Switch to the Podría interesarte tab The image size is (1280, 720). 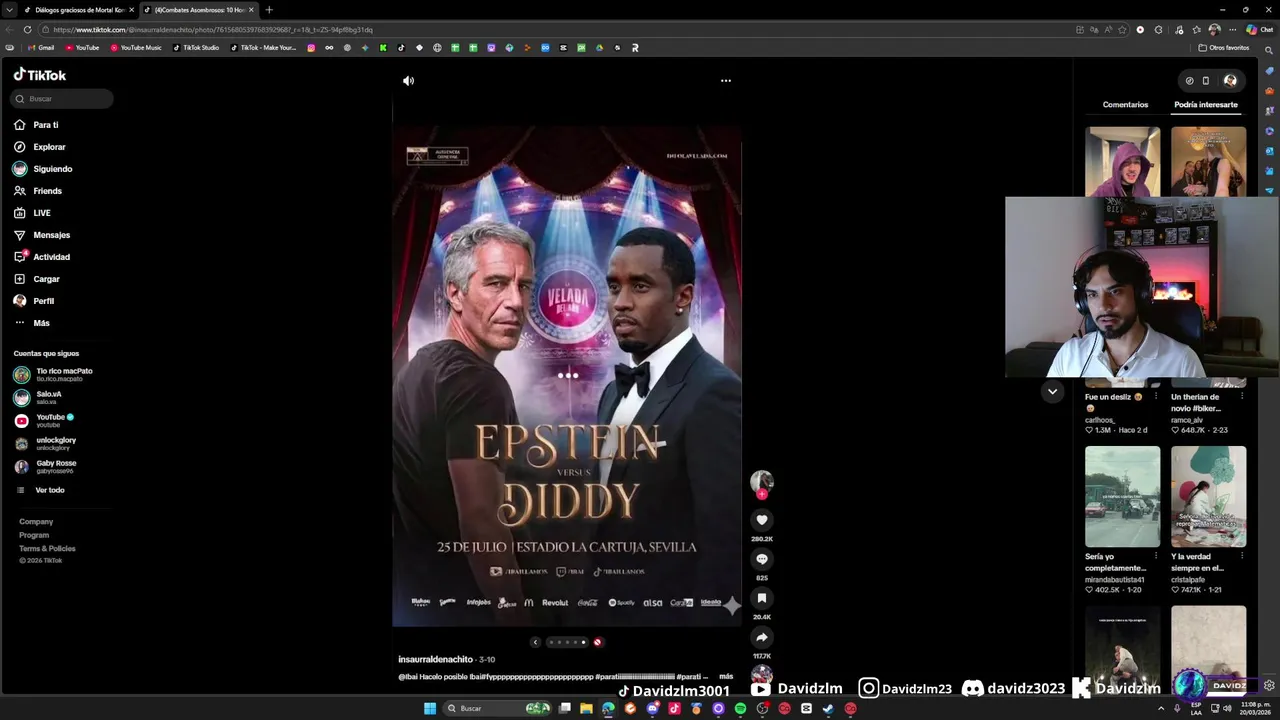pos(1206,105)
